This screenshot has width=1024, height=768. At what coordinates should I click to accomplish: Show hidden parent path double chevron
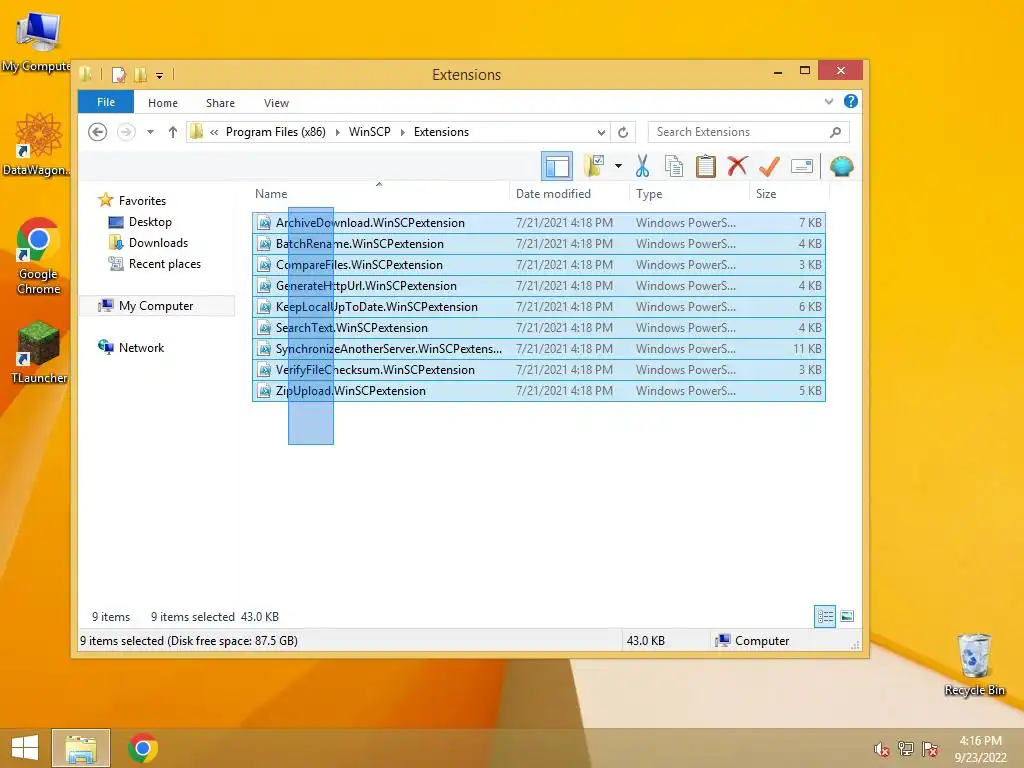[214, 132]
